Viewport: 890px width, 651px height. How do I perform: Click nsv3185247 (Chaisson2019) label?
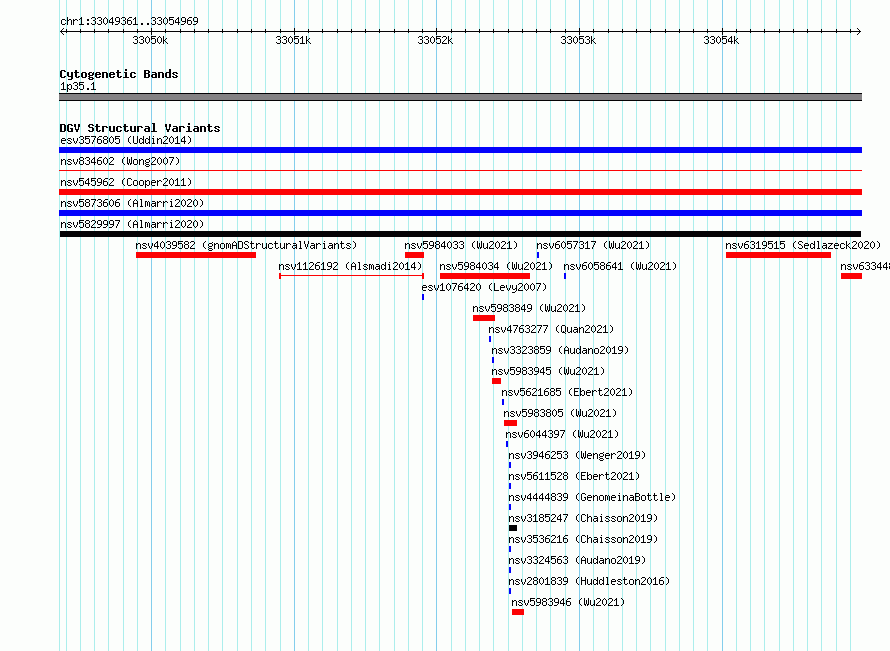(x=583, y=518)
